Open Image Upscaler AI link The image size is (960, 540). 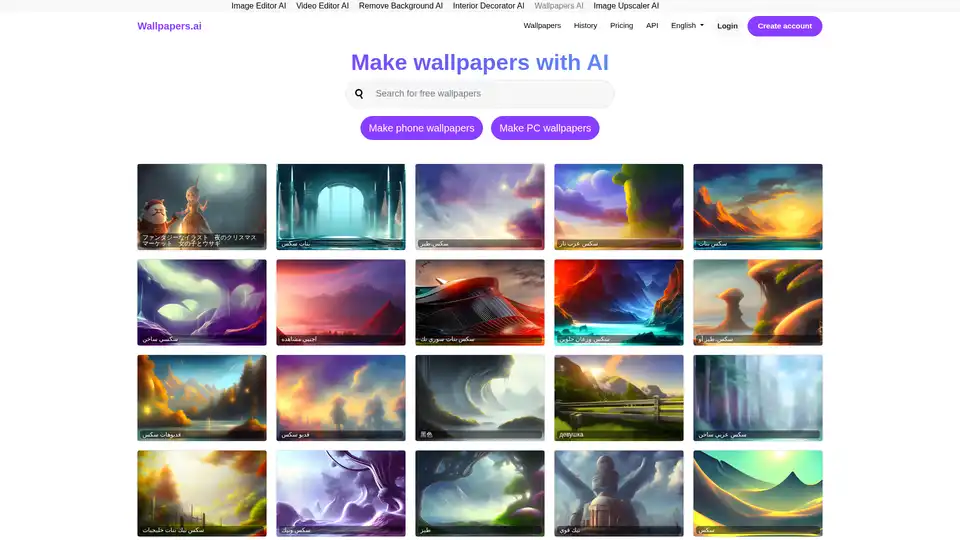[x=626, y=6]
